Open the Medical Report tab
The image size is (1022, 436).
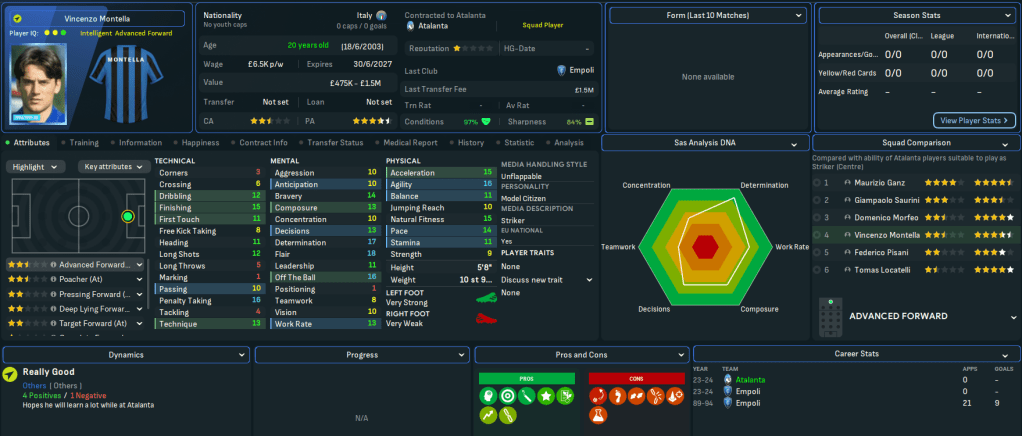pyautogui.click(x=409, y=143)
